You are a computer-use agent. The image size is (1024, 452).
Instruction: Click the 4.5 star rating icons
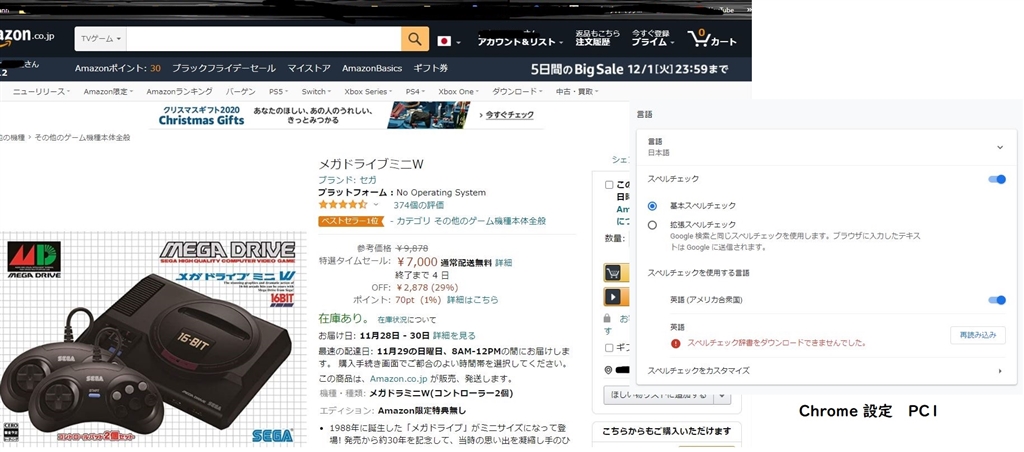(x=342, y=204)
